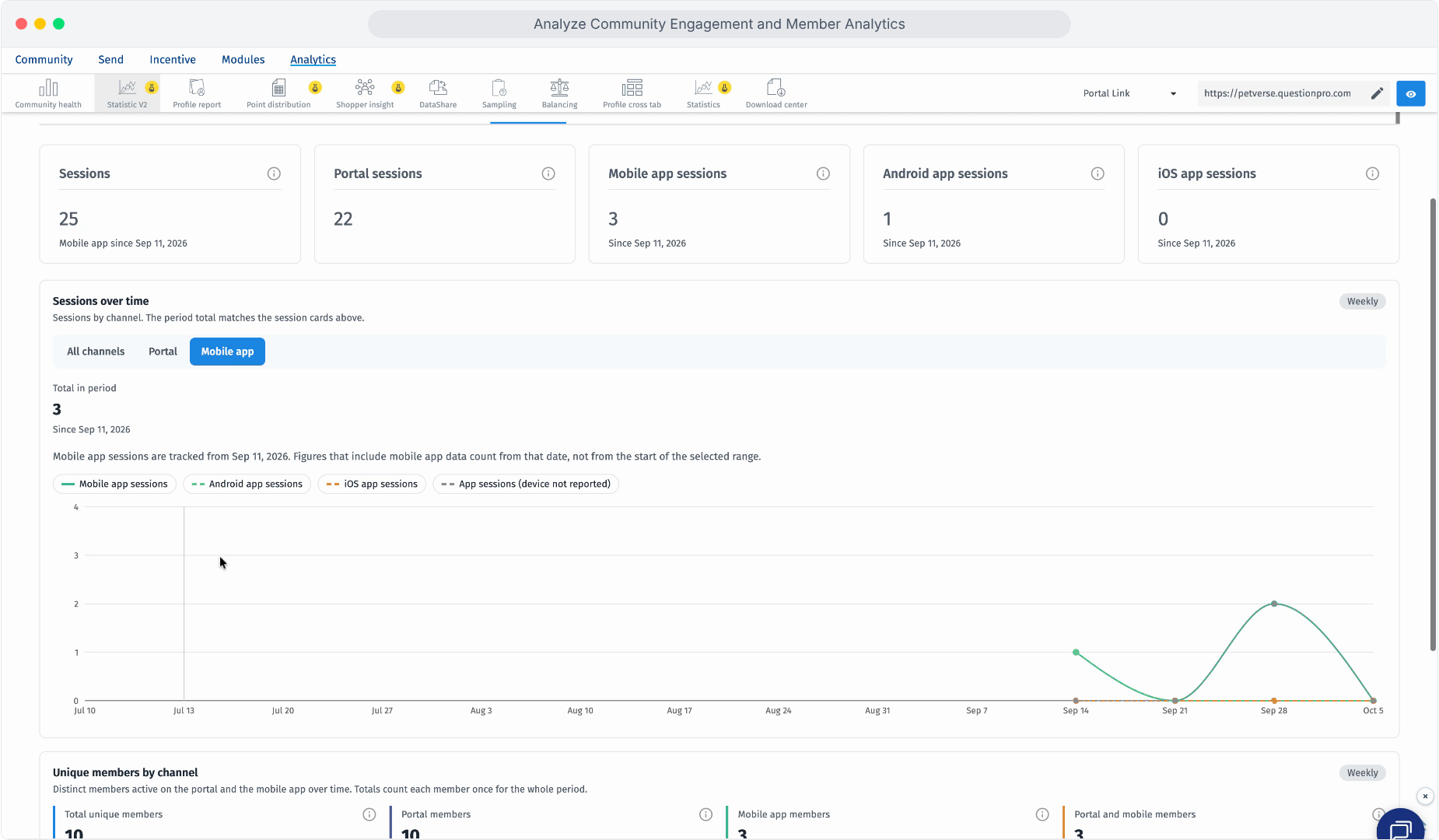Open Shopper insight analytics
The image size is (1439, 840).
point(365,93)
